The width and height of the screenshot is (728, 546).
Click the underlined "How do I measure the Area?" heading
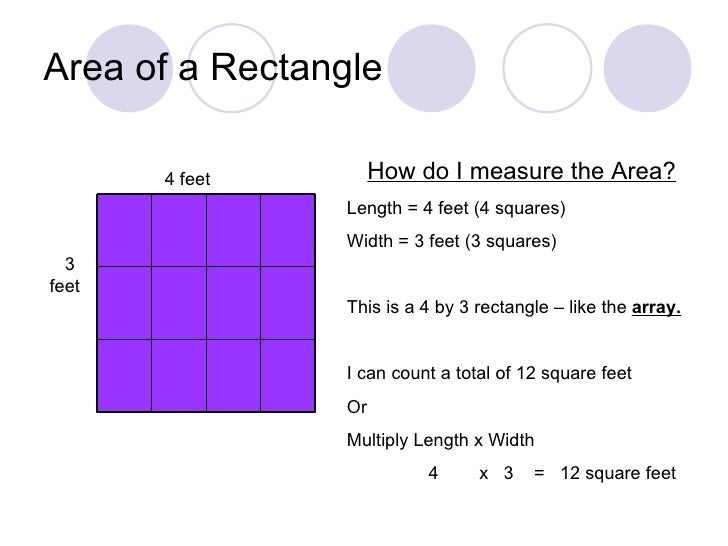[522, 173]
